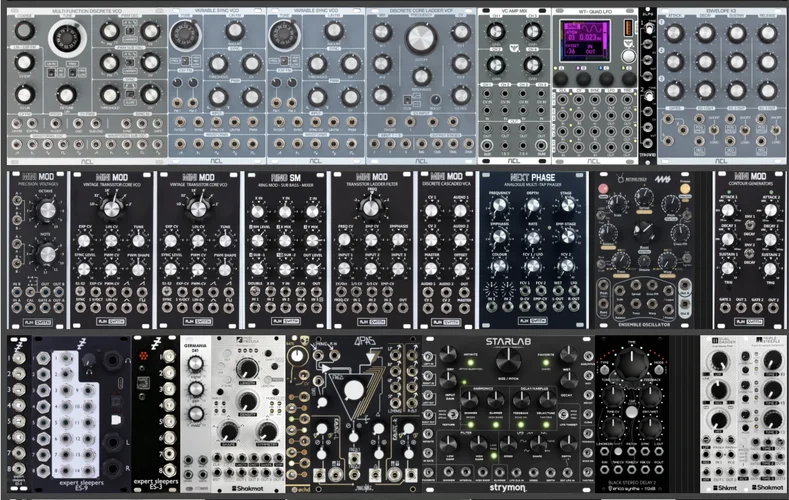The image size is (789, 500).
Task: Click the NEXT PHASE title text
Action: (532, 178)
